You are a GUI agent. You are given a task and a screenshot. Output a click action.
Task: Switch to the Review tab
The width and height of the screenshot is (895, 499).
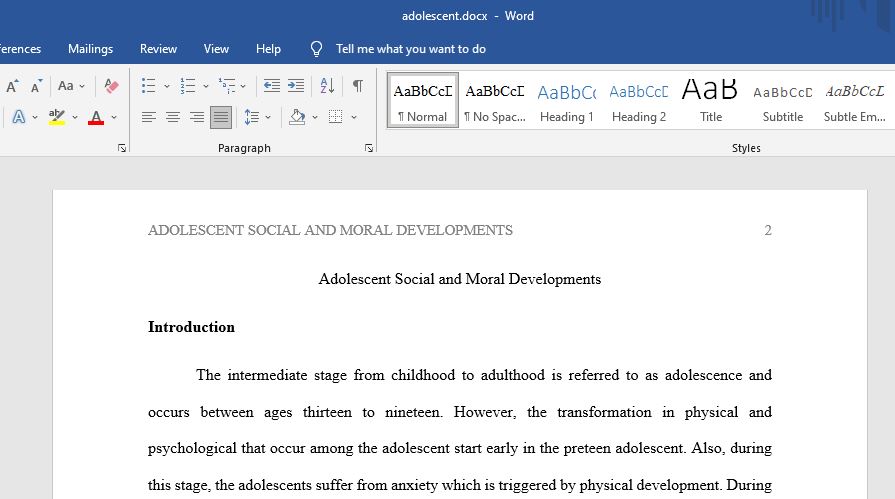click(158, 49)
